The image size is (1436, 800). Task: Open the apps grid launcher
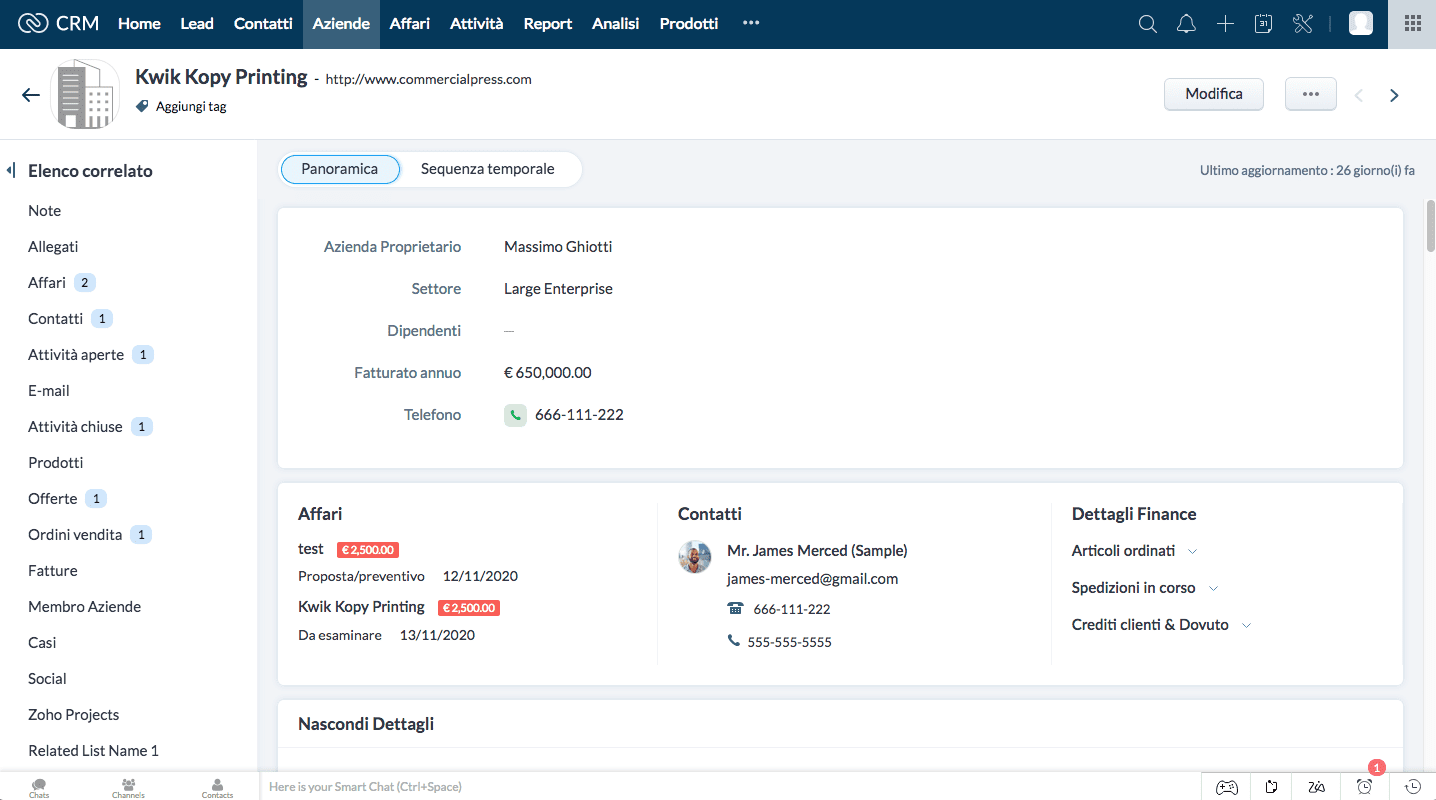tap(1413, 24)
